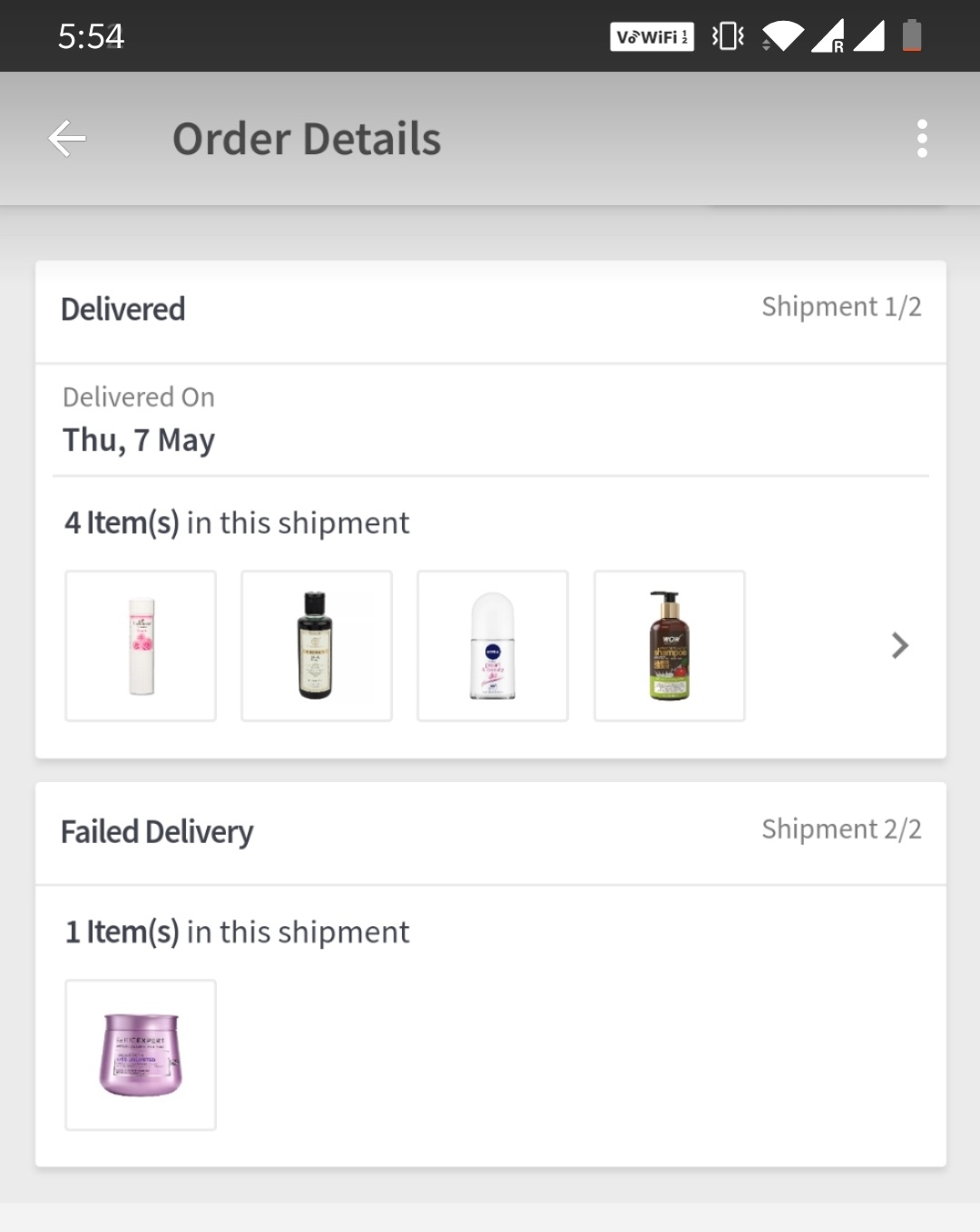The image size is (980, 1232).
Task: Tap the VoWiFi status bar icon
Action: [652, 36]
